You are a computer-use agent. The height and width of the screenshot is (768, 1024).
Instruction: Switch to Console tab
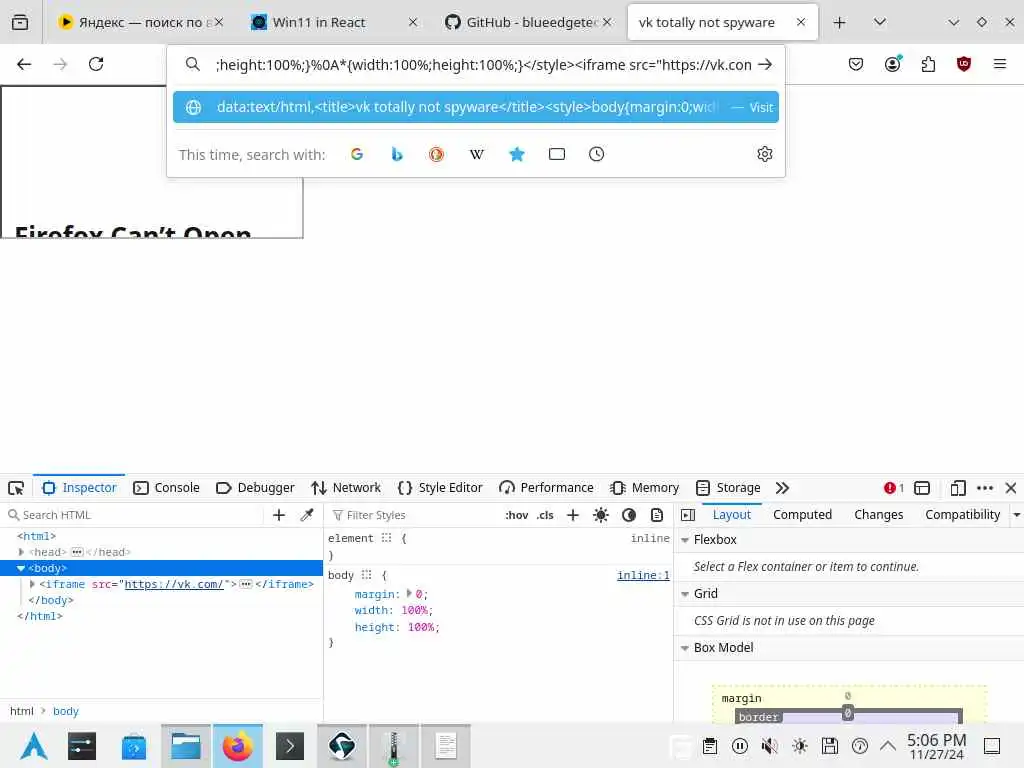coord(167,488)
